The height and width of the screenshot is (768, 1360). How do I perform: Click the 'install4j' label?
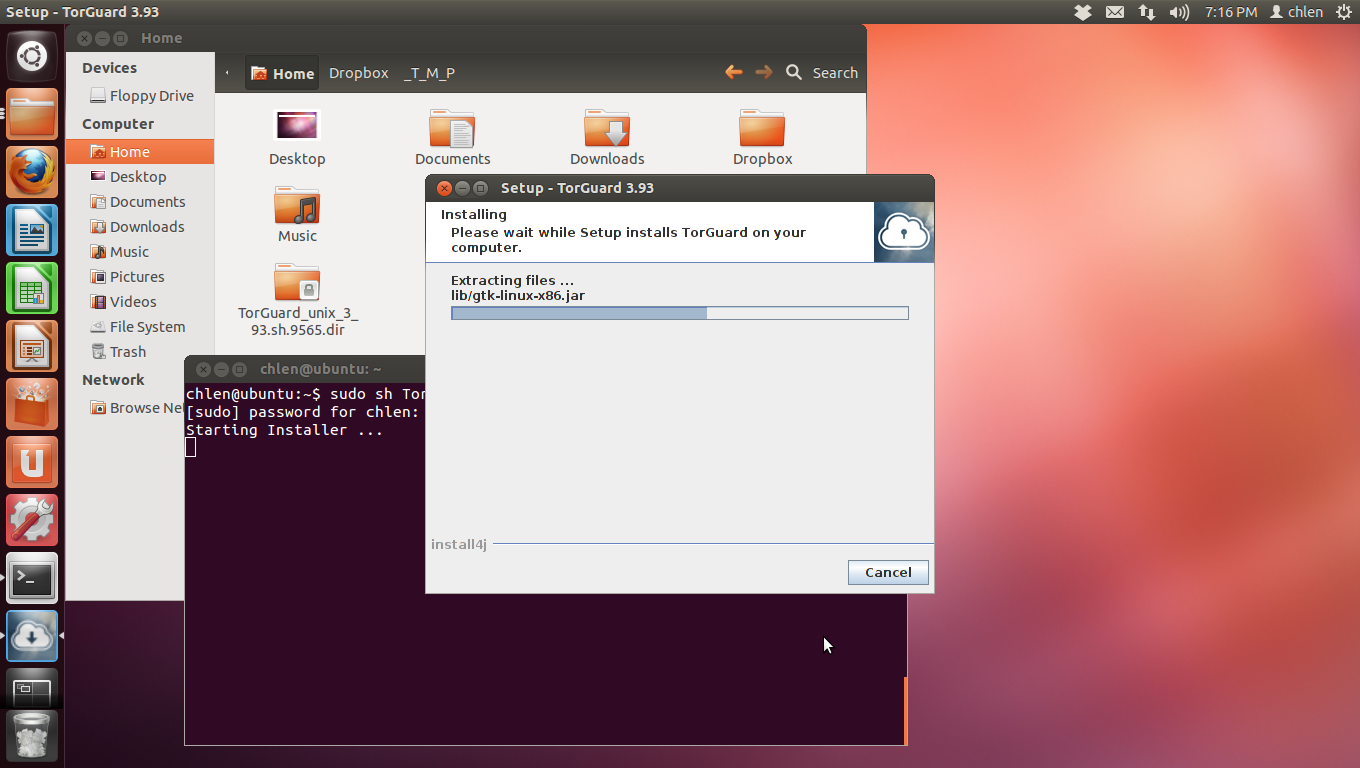(x=459, y=544)
